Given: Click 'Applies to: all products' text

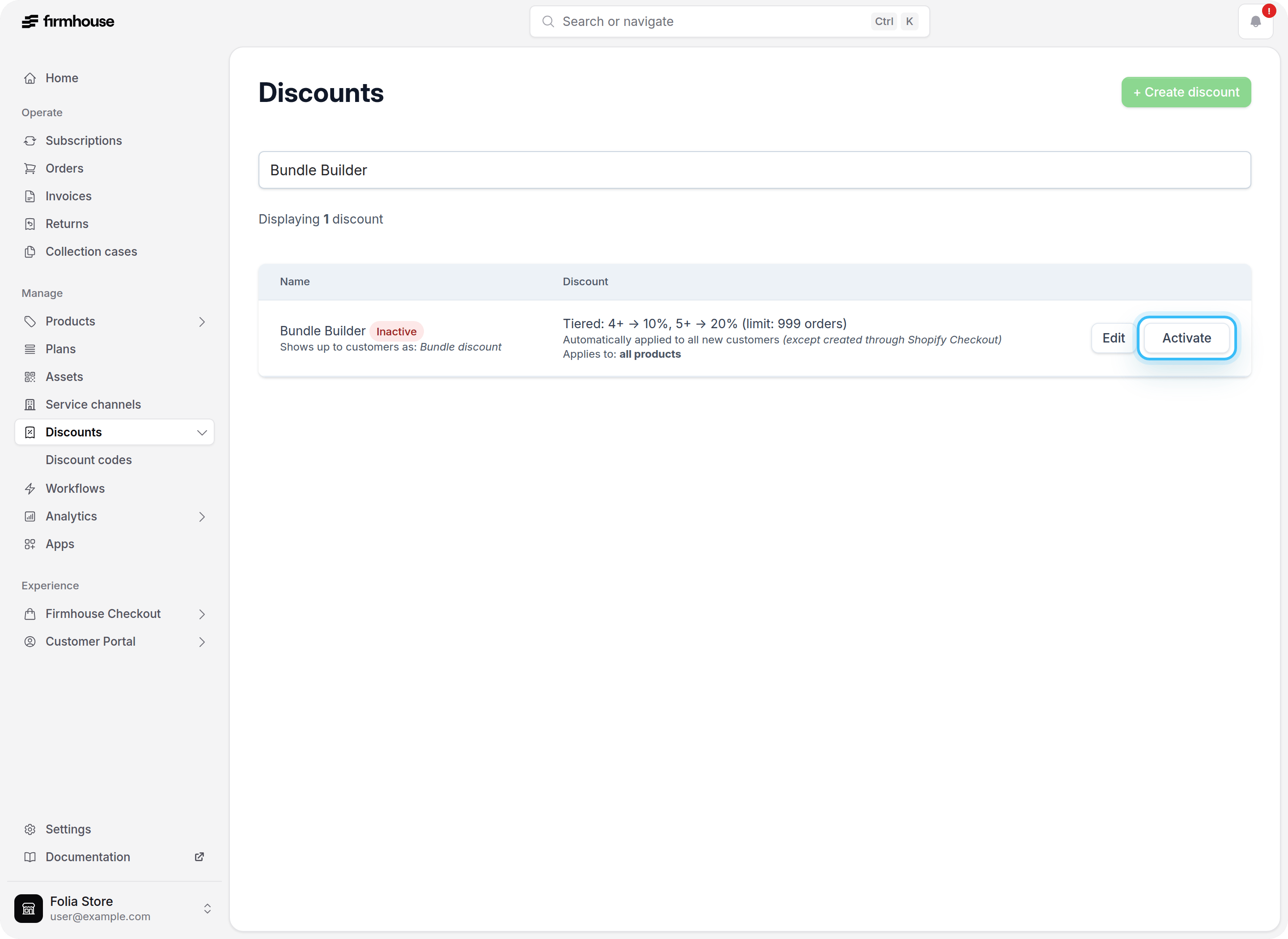Looking at the screenshot, I should (x=621, y=354).
